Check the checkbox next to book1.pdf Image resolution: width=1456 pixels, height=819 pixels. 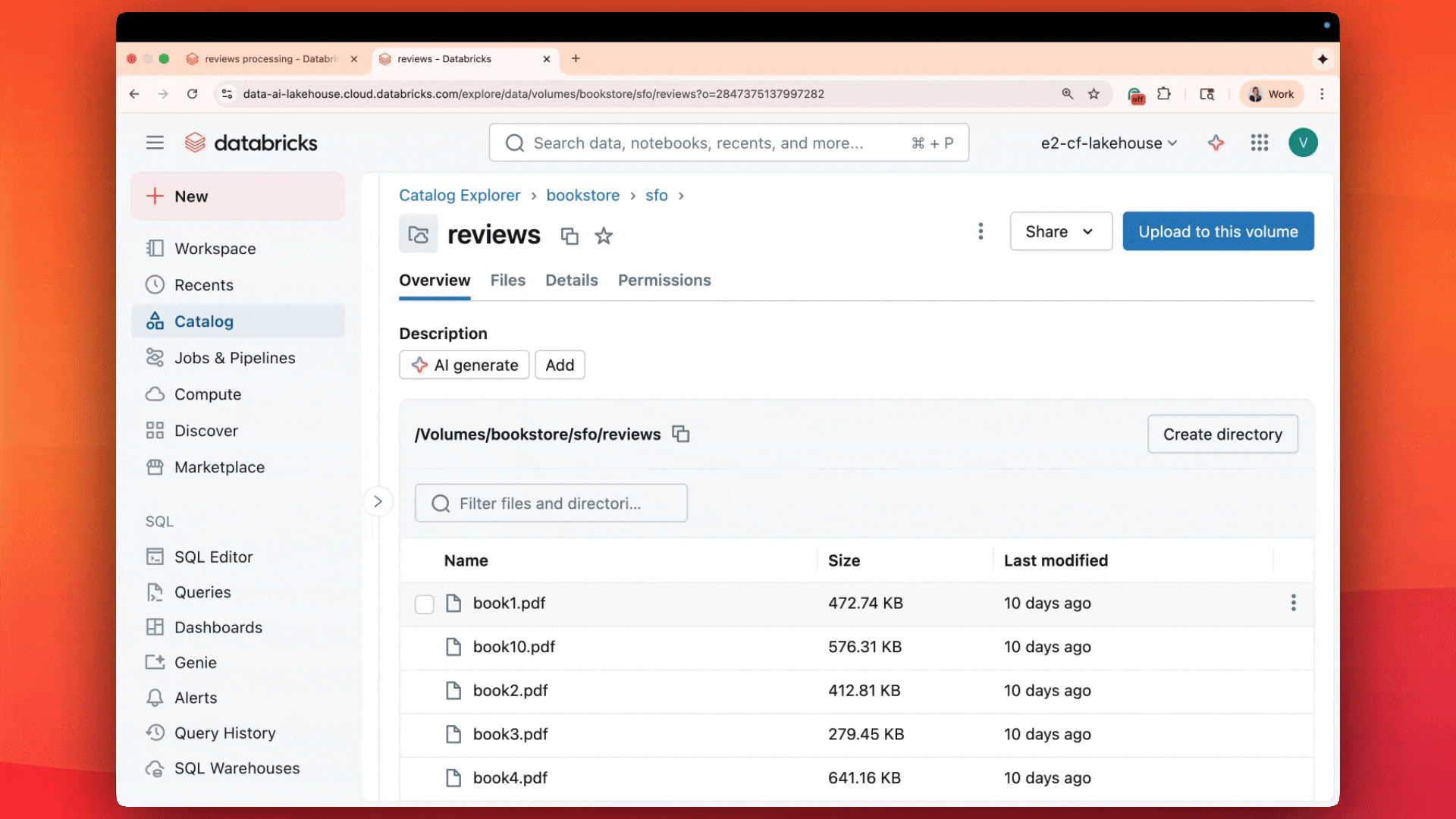pos(425,604)
